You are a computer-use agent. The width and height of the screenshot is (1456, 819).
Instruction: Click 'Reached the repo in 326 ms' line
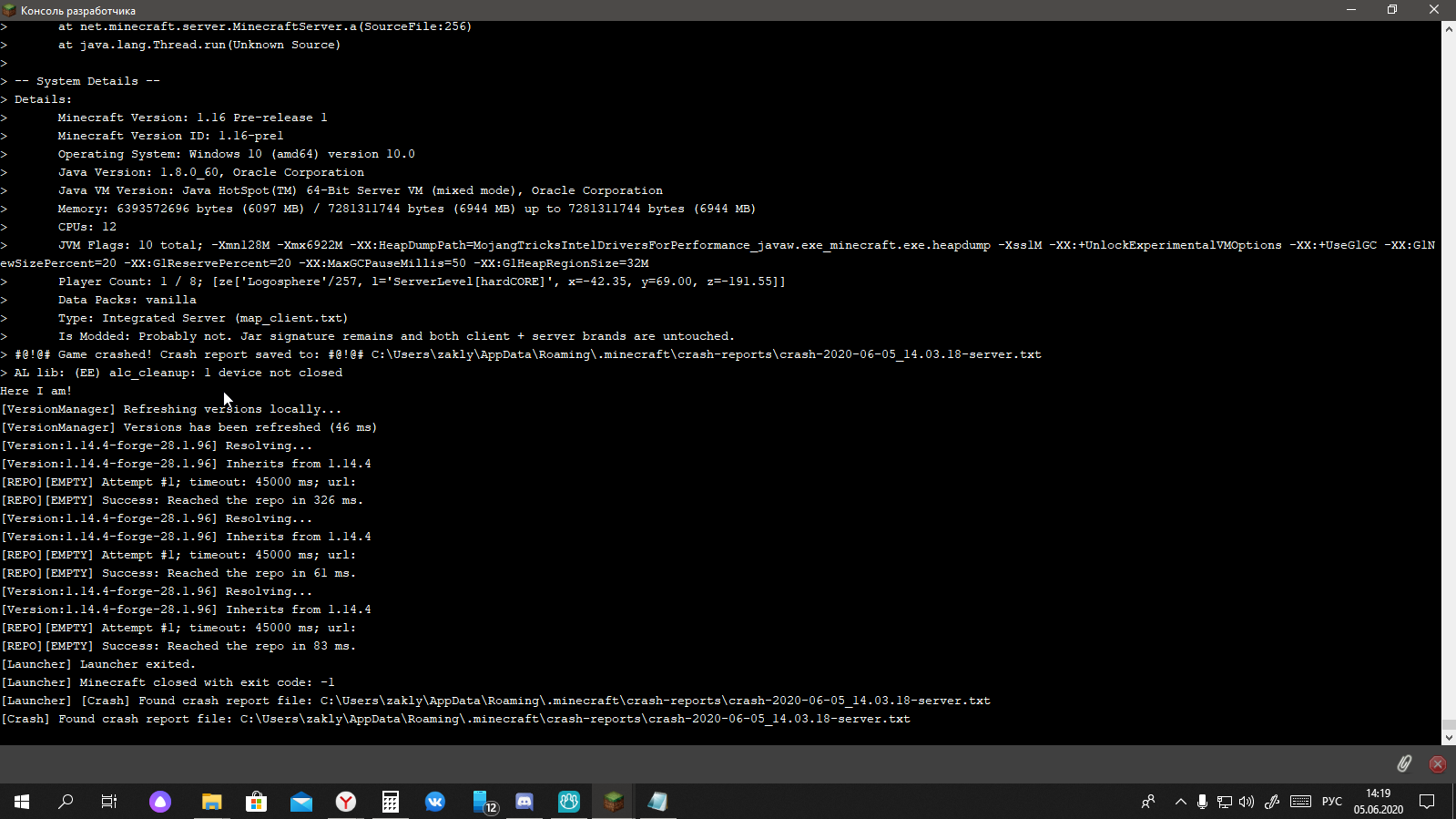point(182,500)
